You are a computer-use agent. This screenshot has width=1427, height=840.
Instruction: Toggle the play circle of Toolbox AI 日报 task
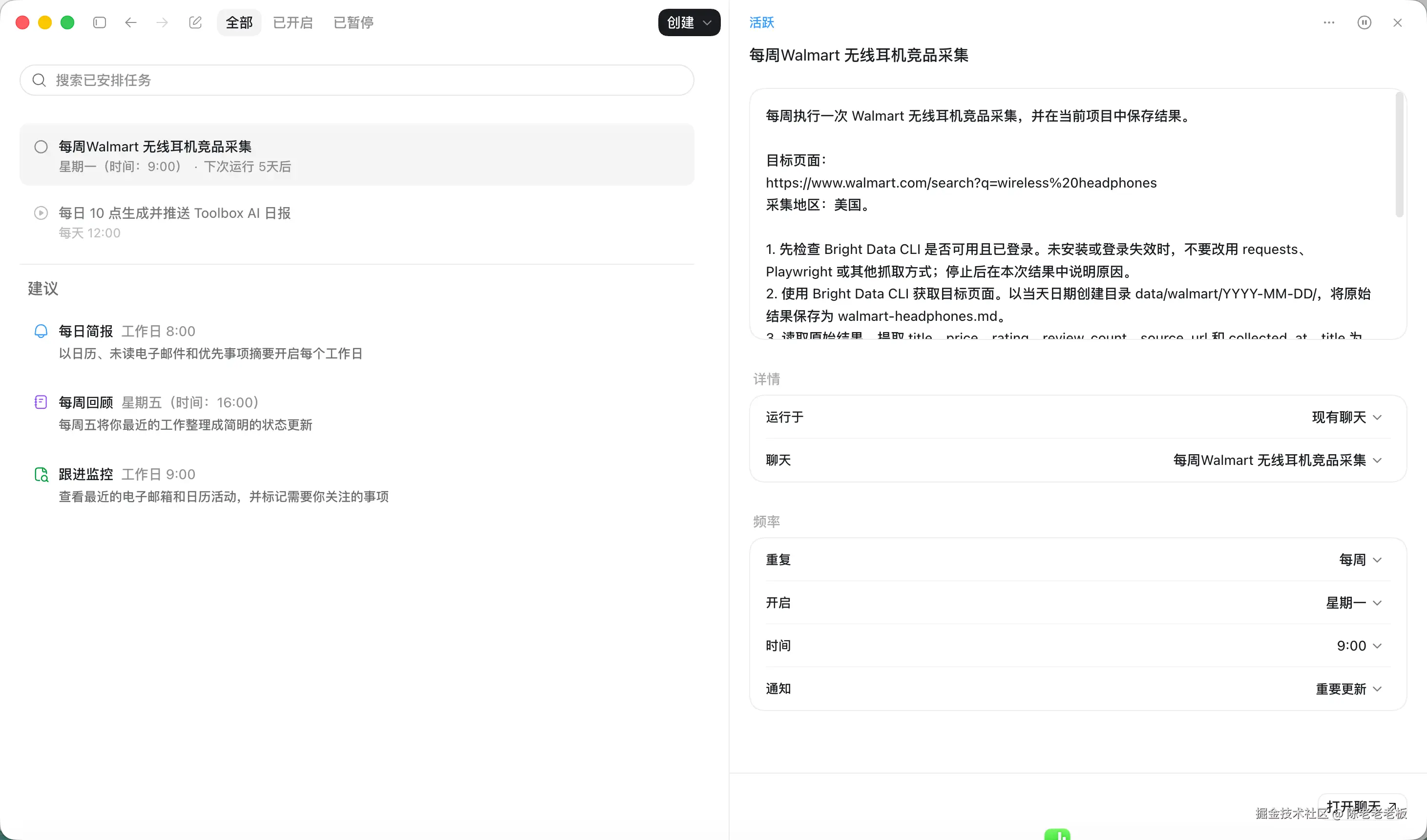click(x=41, y=213)
